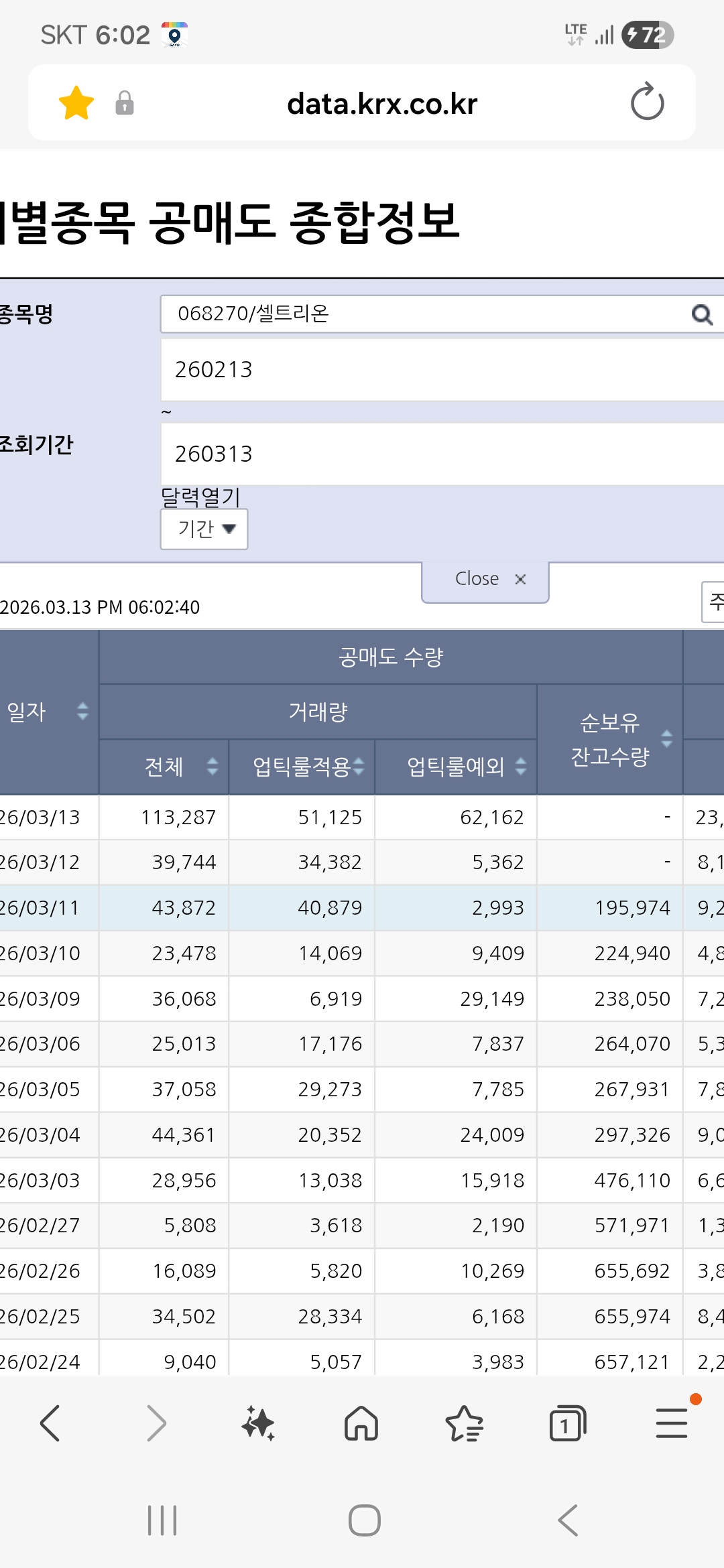Go to browser home page icon
Viewport: 724px width, 1568px height.
click(x=361, y=1423)
